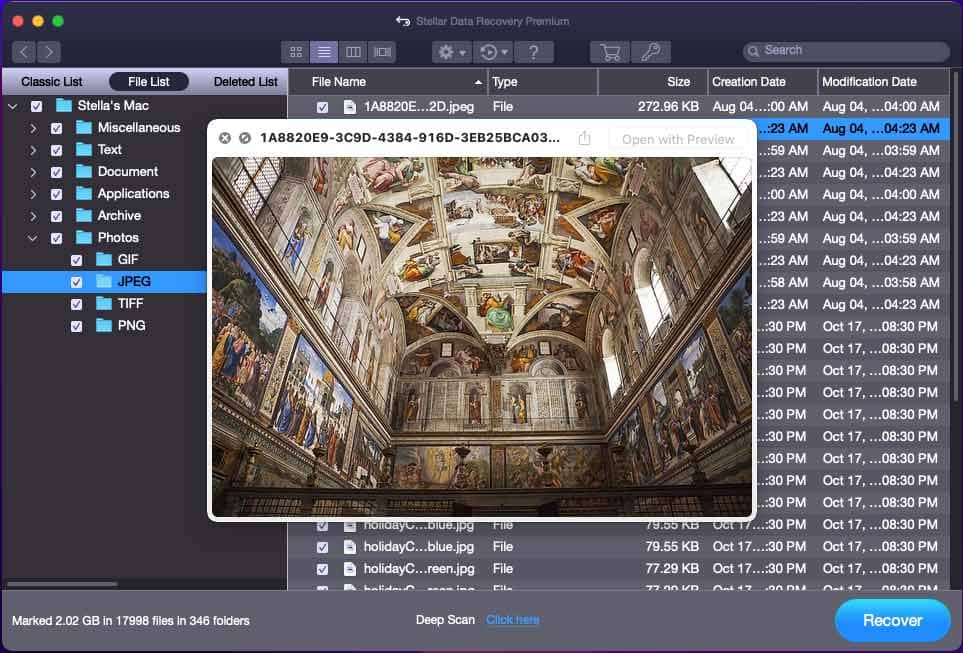The image size is (963, 653).
Task: Click the Deep Scan 'Click here' link
Action: 513,620
